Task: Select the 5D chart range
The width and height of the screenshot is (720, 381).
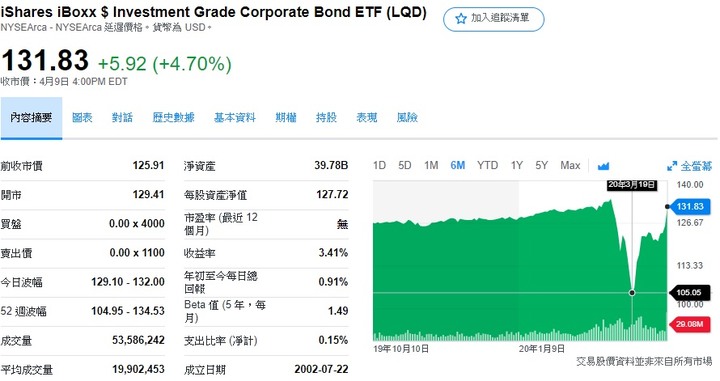Action: [405, 165]
